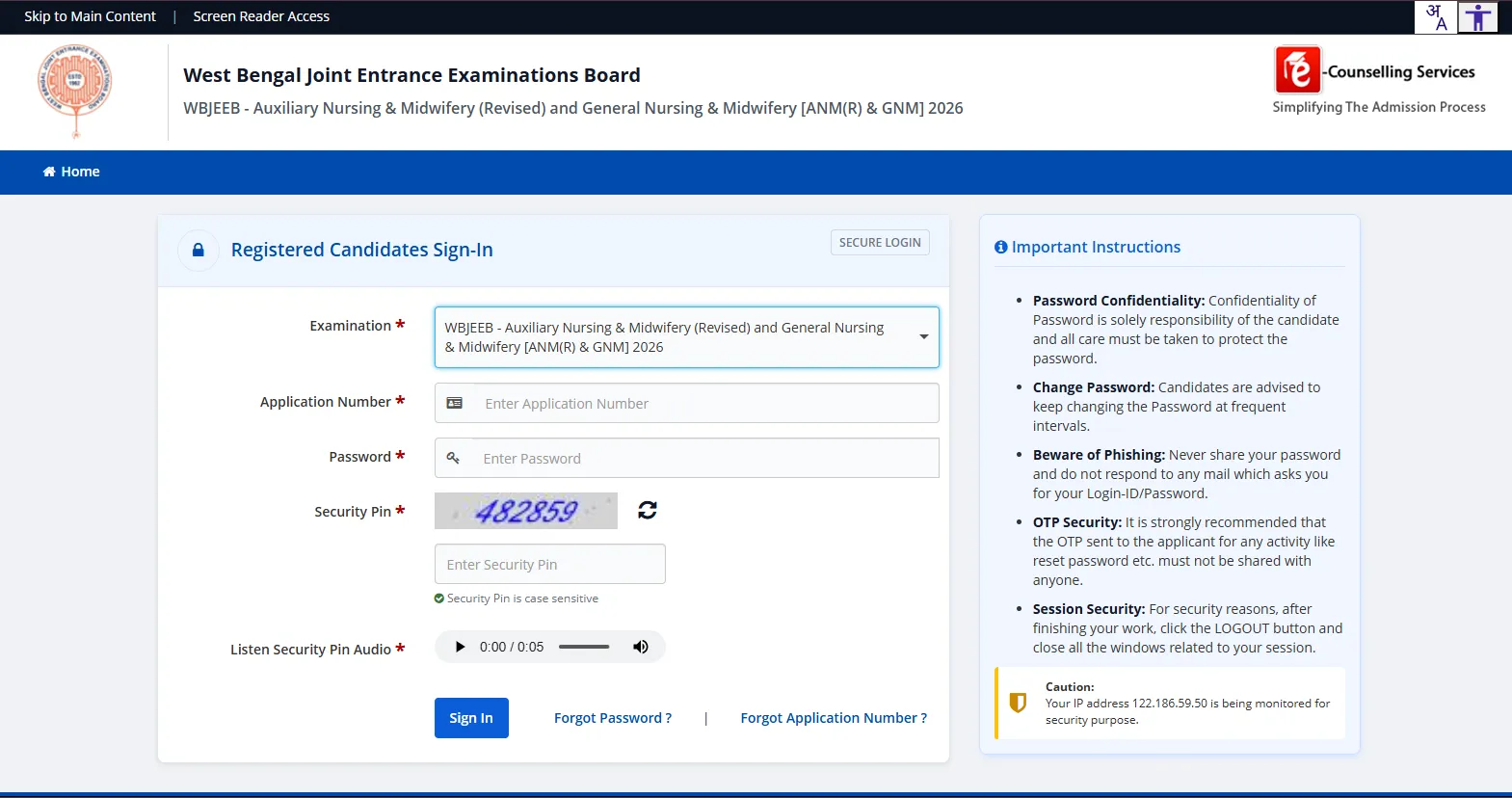The image size is (1512, 798).
Task: Adjust the audio progress slider
Action: (584, 647)
